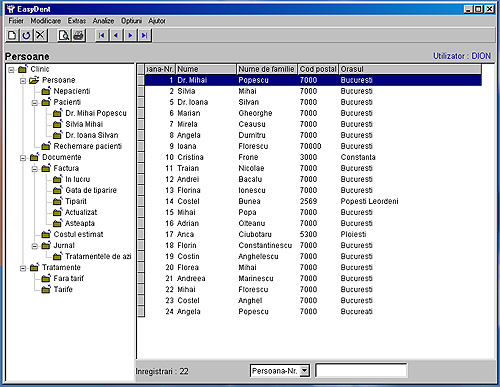Go to next record arrow
500x387 pixels.
(130, 35)
